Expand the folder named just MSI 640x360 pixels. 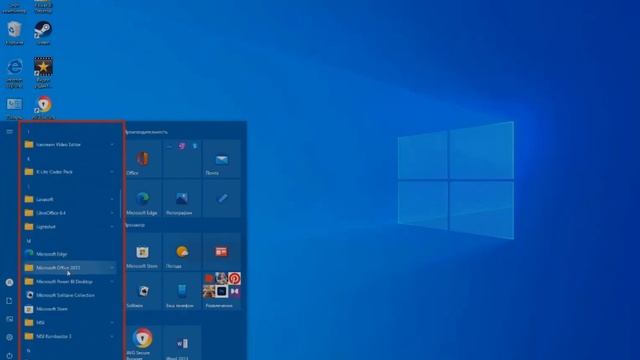pyautogui.click(x=69, y=322)
